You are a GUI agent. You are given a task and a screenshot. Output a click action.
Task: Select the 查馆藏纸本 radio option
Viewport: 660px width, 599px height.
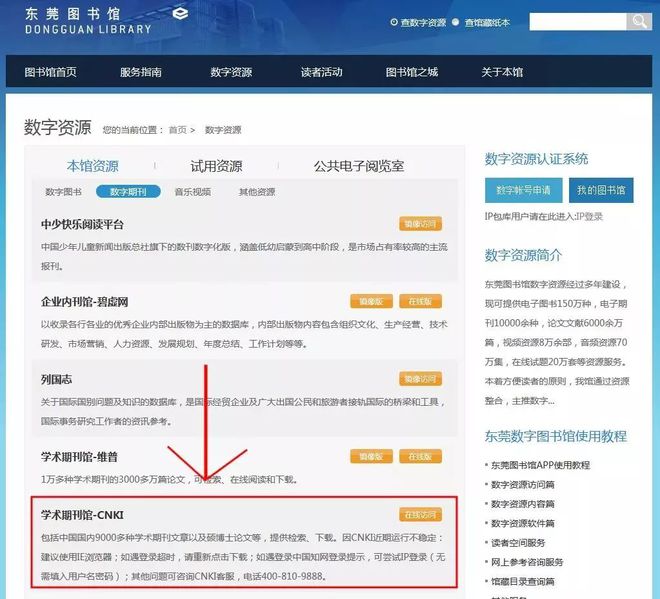click(x=455, y=22)
